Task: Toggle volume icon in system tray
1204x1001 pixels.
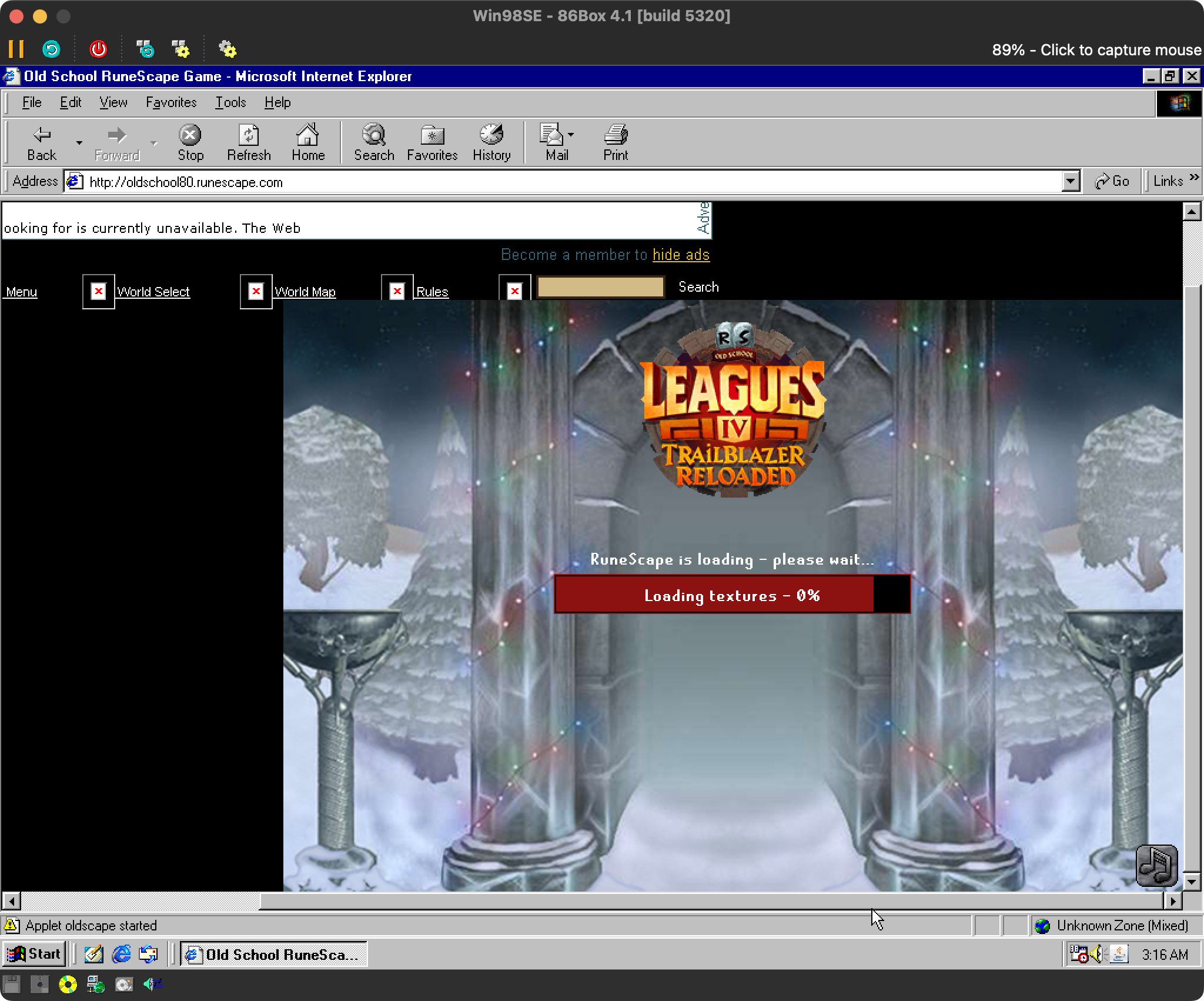Action: coord(1097,954)
